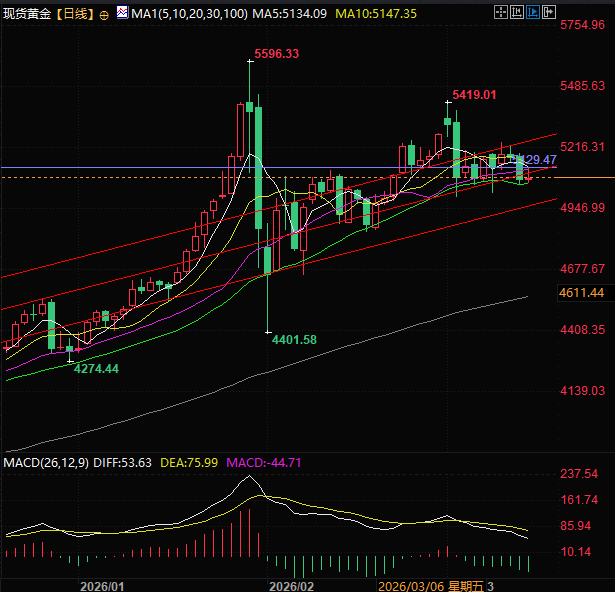Click the 4677.67 price axis label
This screenshot has height=592, width=615.
582,269
